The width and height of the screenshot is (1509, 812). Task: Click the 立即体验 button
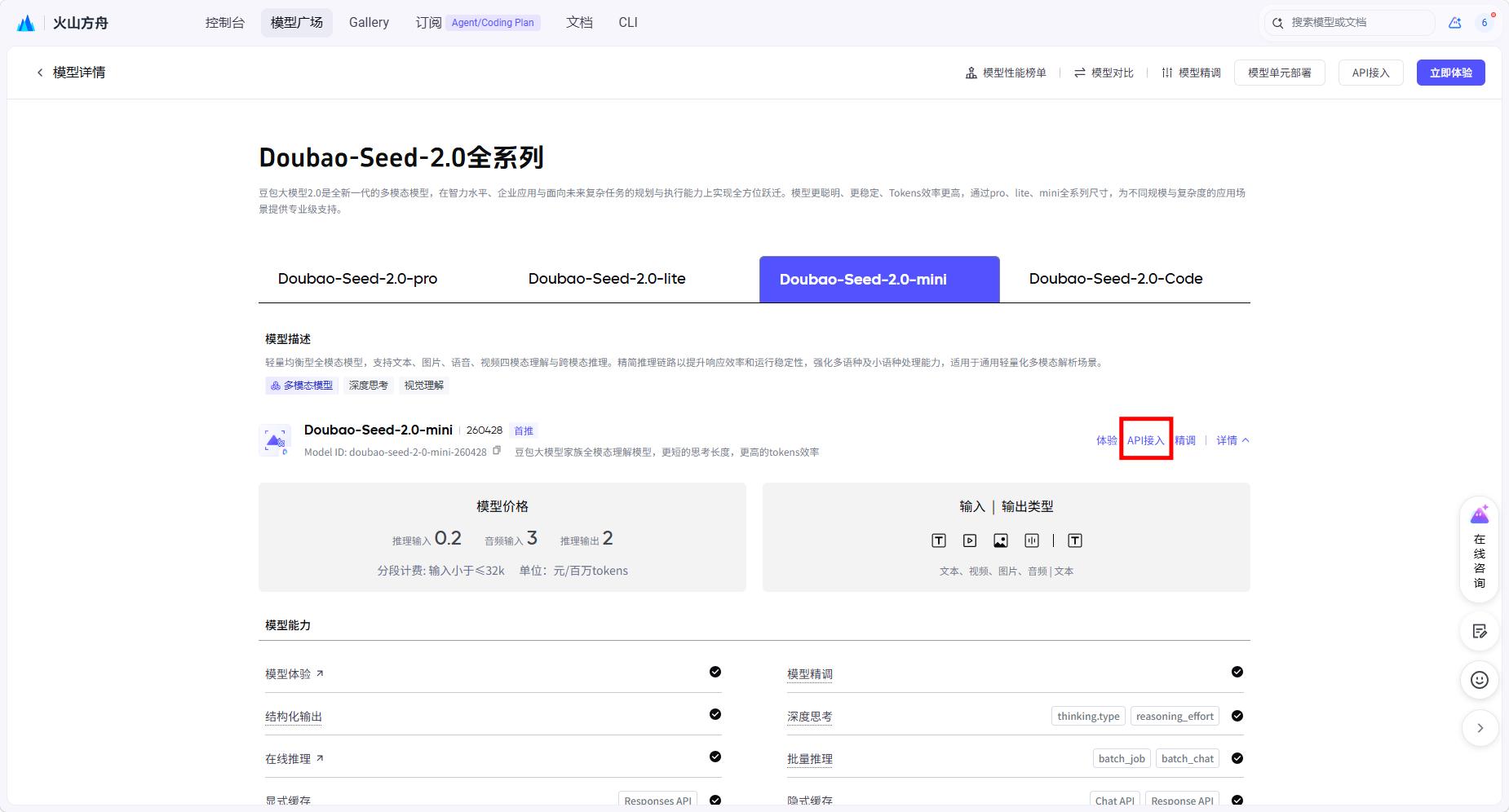point(1451,73)
